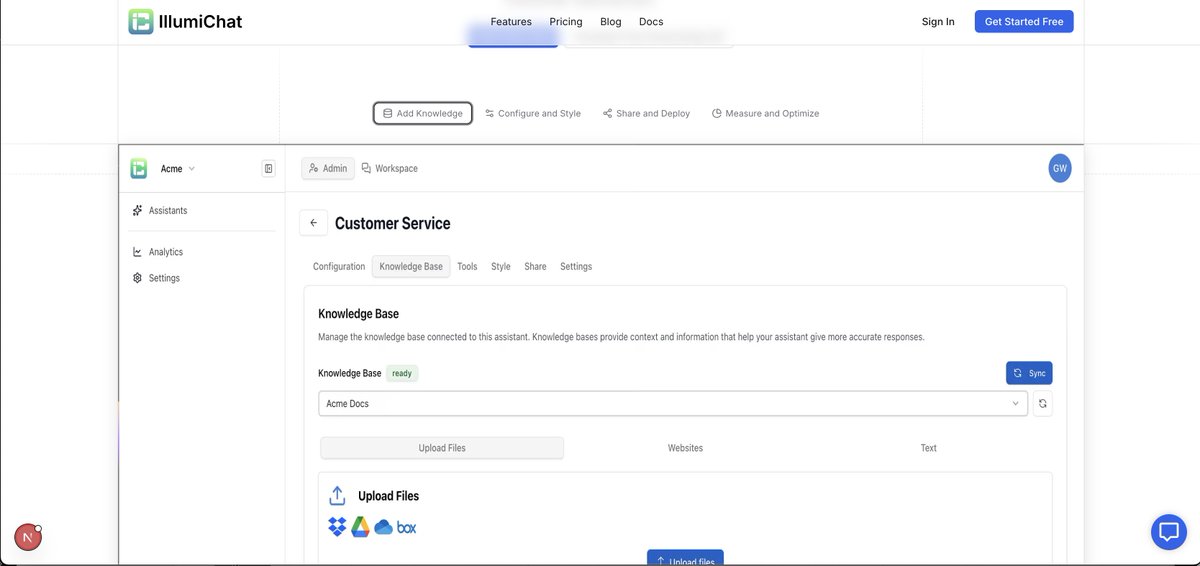Select the Share and Deploy step

click(x=647, y=113)
